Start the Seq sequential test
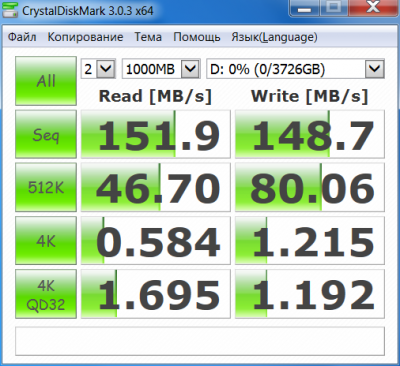The image size is (400, 366). (x=46, y=134)
